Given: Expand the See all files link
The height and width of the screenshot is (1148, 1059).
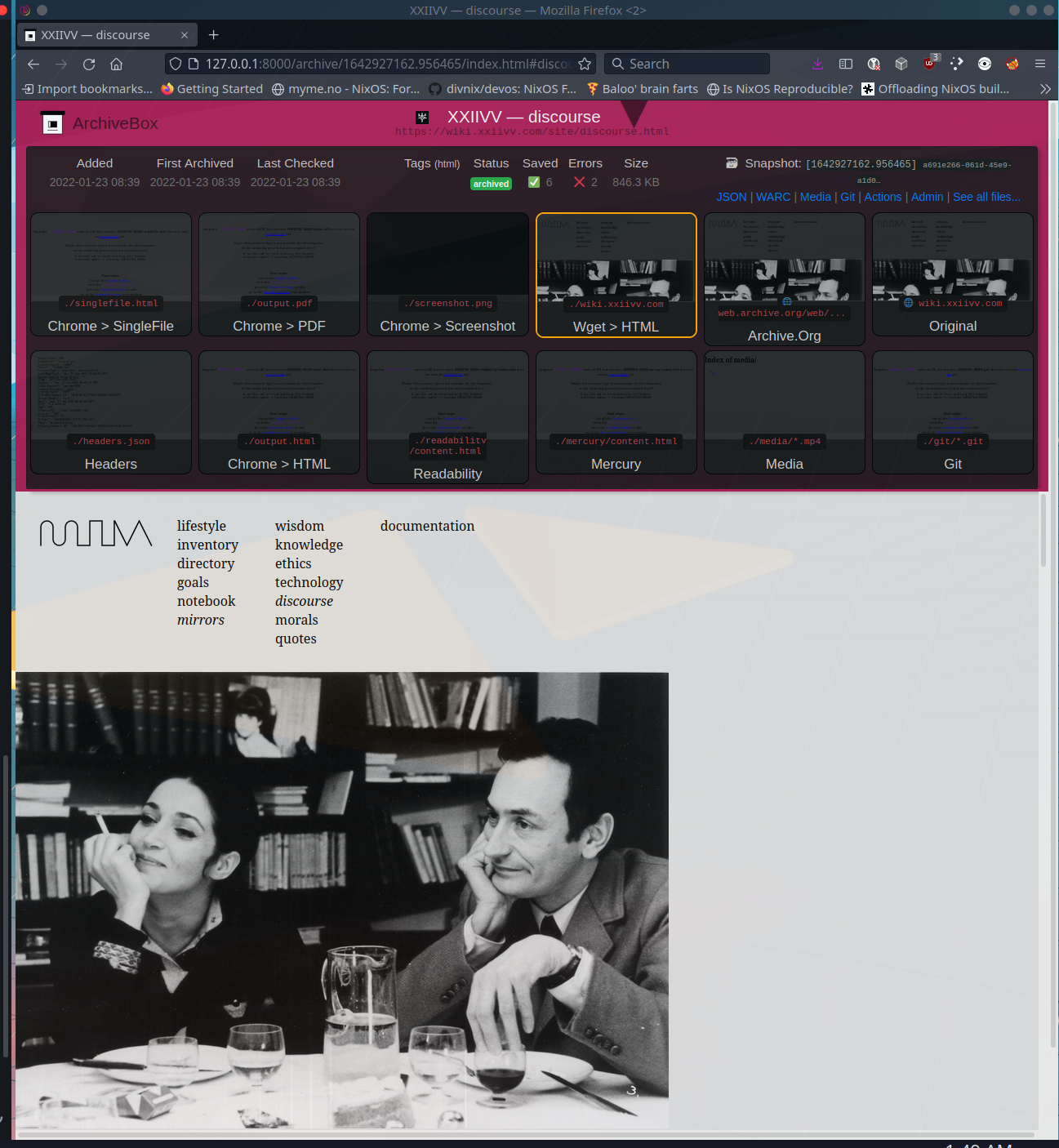Looking at the screenshot, I should point(986,197).
